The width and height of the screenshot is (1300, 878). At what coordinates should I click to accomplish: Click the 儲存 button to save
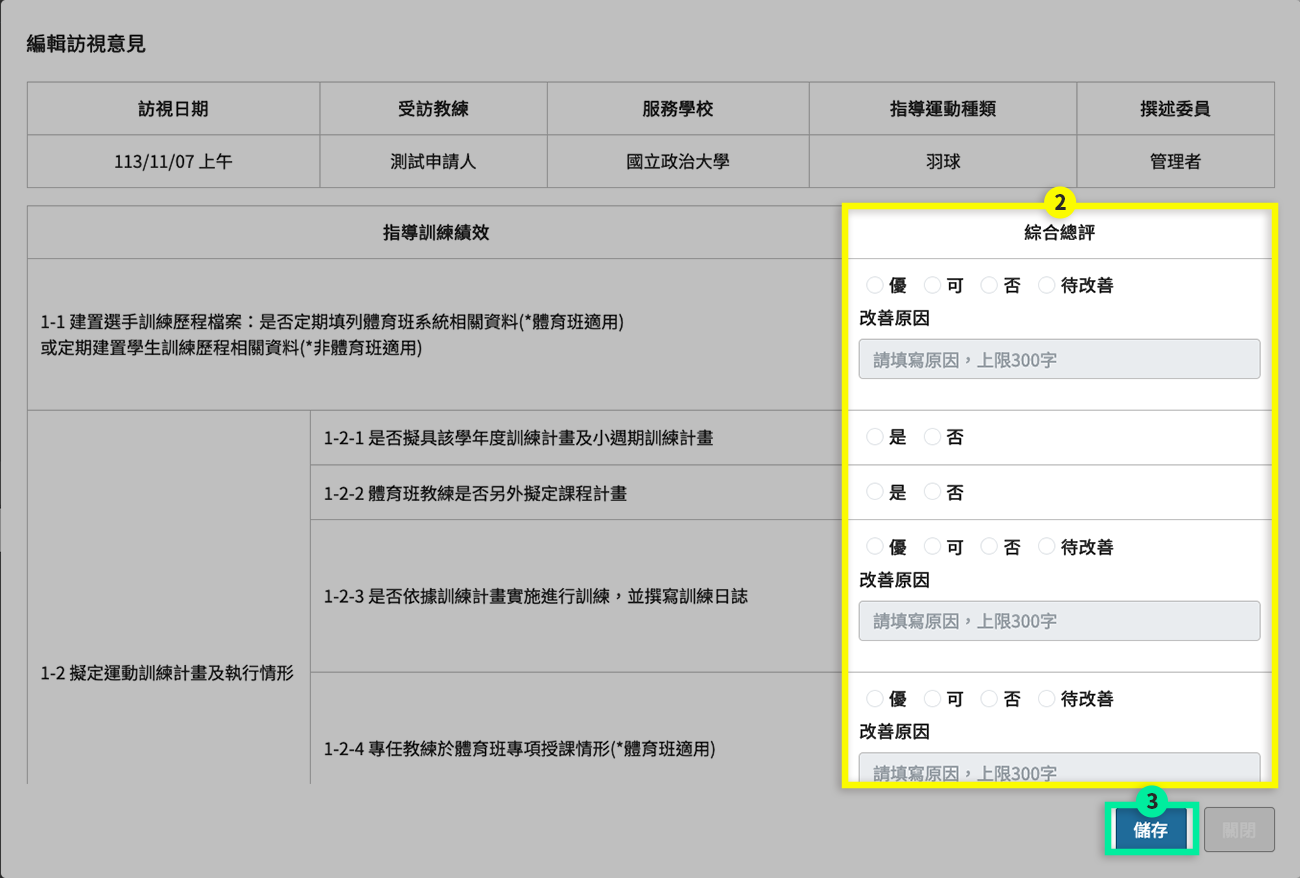pos(1150,830)
